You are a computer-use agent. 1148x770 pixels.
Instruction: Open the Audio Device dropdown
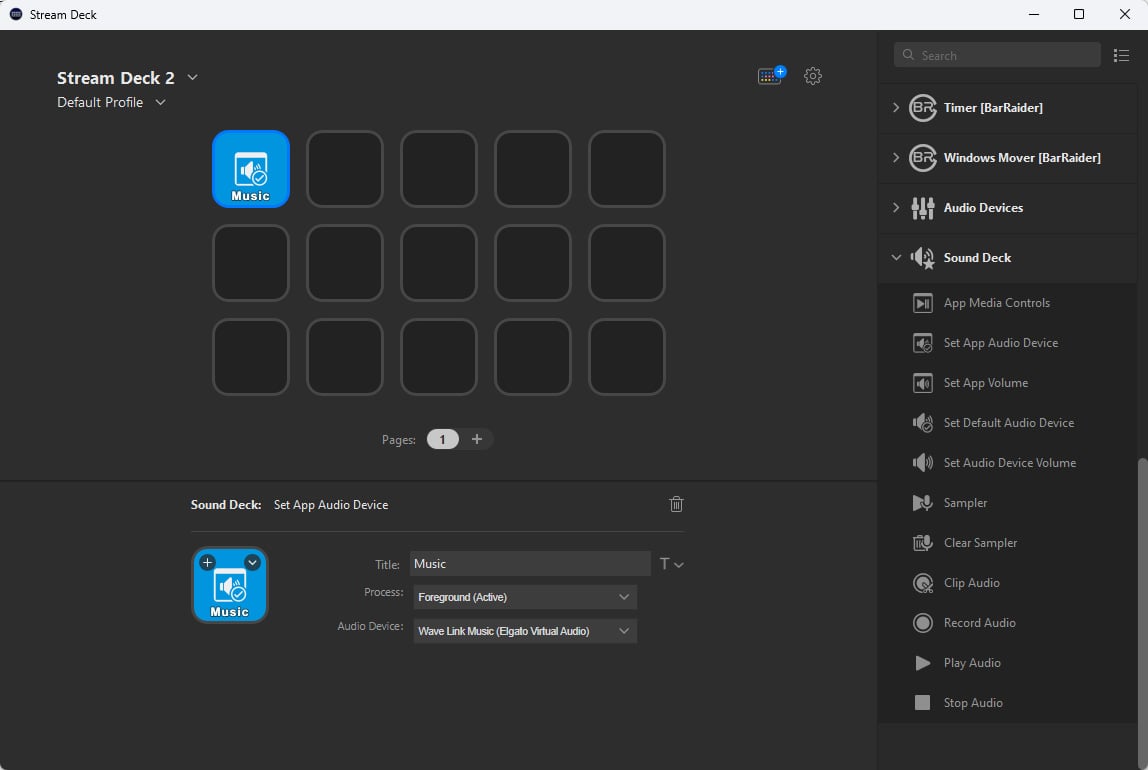(525, 631)
